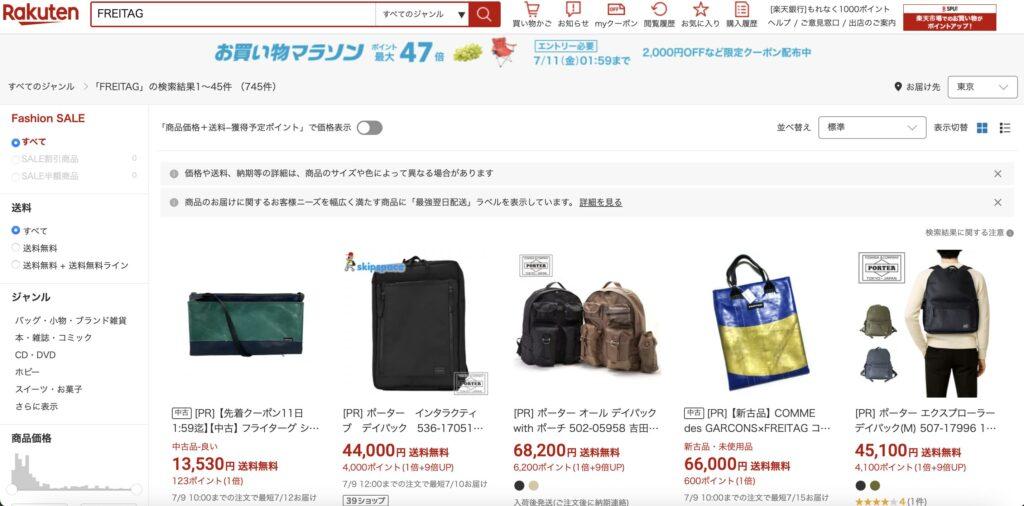Click the left handle of the price slider
Viewport: 1024px width, 506px height.
point(11,489)
